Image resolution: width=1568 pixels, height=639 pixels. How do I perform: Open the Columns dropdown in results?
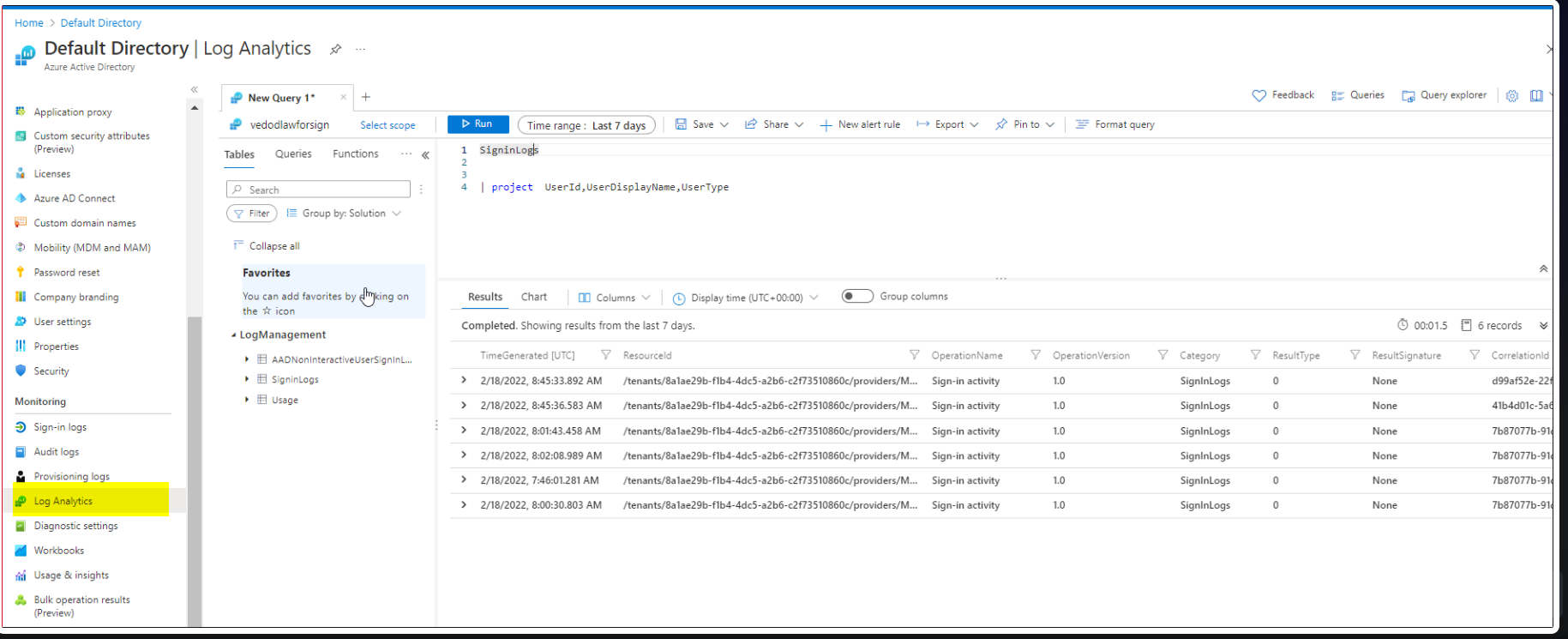[x=615, y=298]
